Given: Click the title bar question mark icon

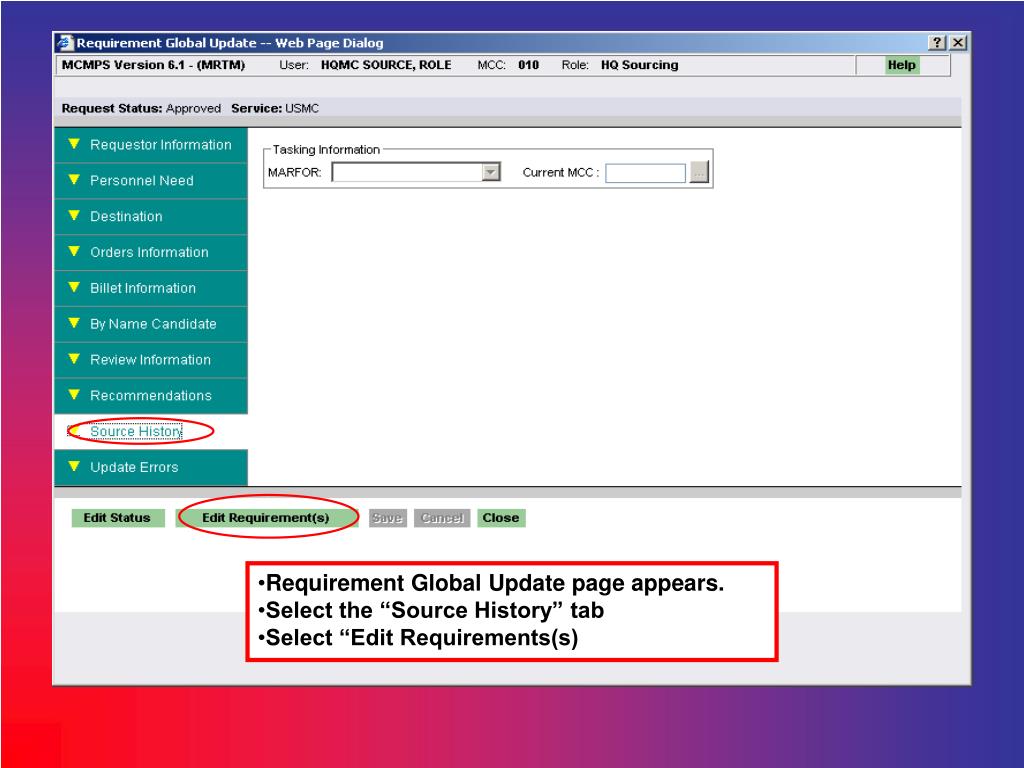Looking at the screenshot, I should 937,43.
